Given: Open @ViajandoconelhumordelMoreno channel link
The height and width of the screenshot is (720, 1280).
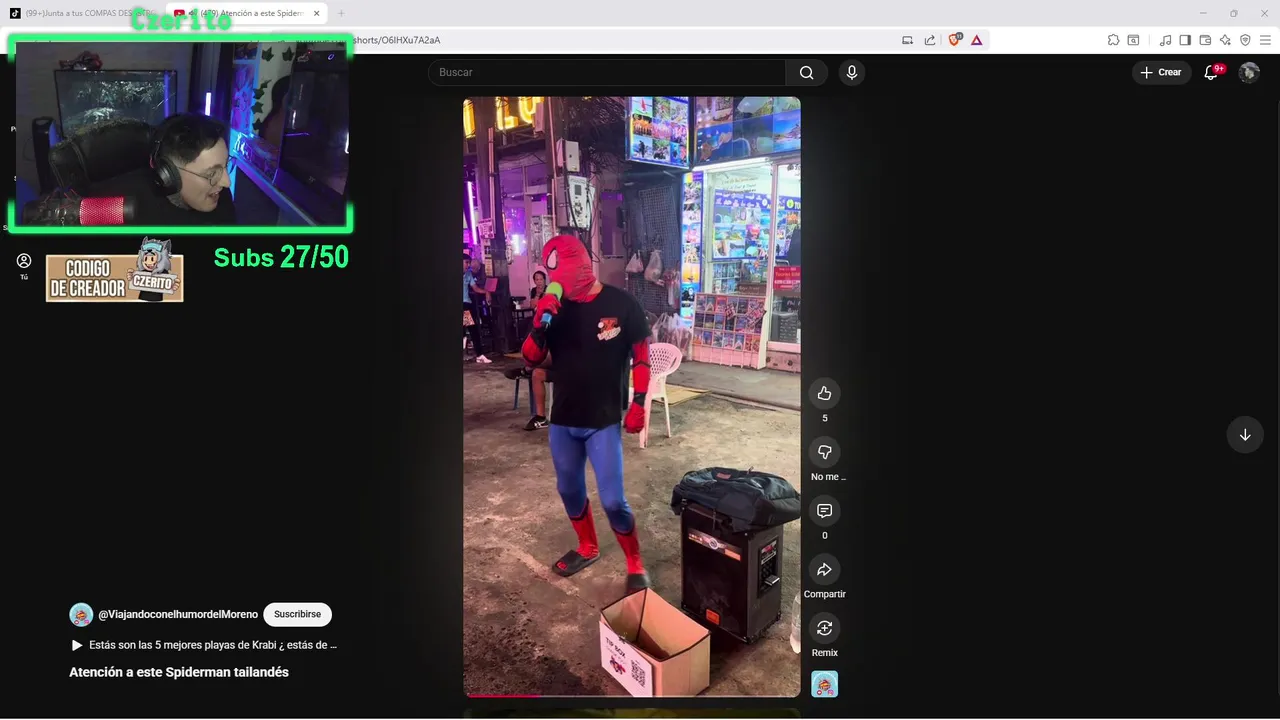Looking at the screenshot, I should 178,614.
